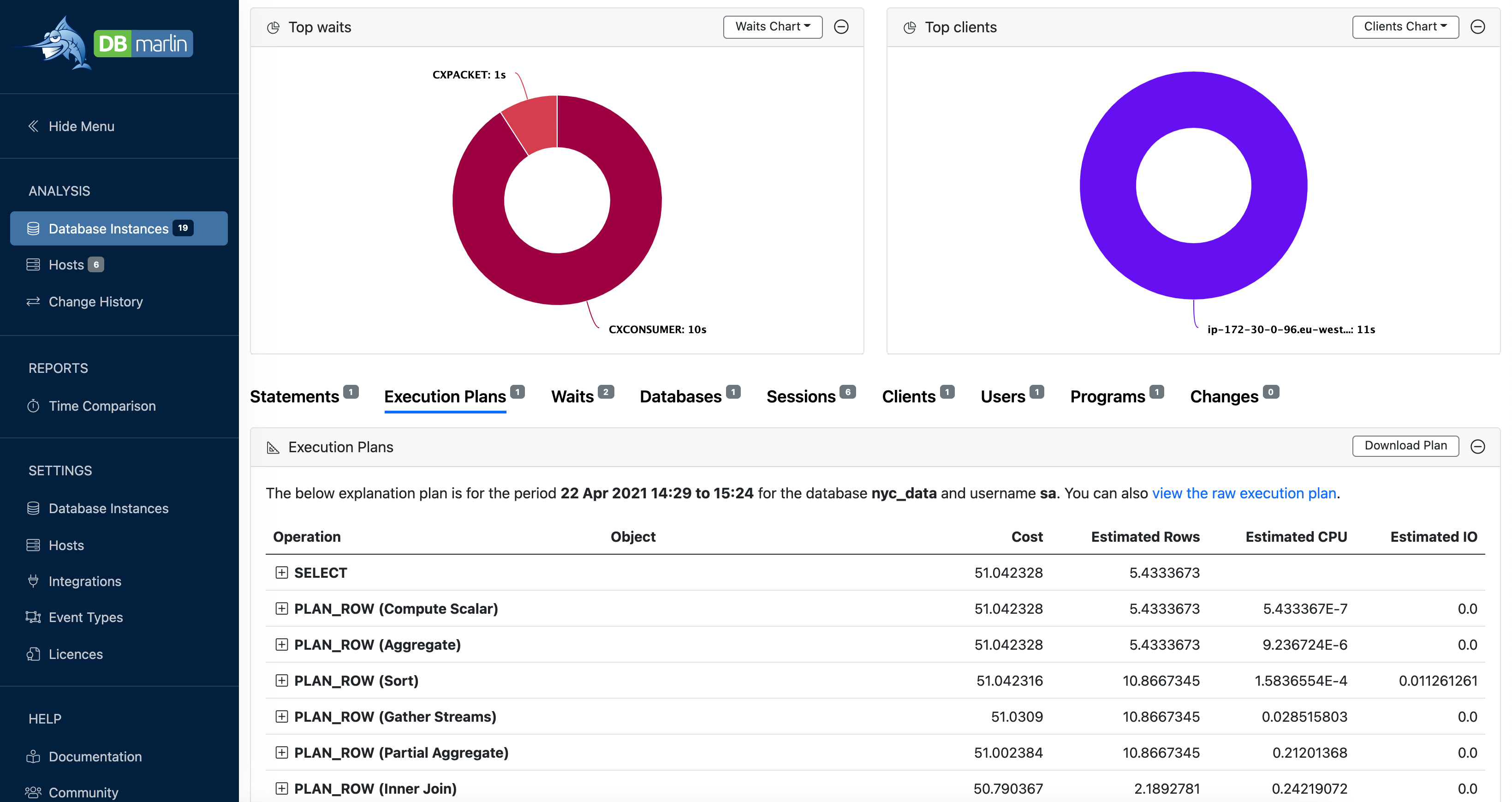Screen dimensions: 1512x802
Task: Click the Top waits pie chart icon
Action: 273,28
